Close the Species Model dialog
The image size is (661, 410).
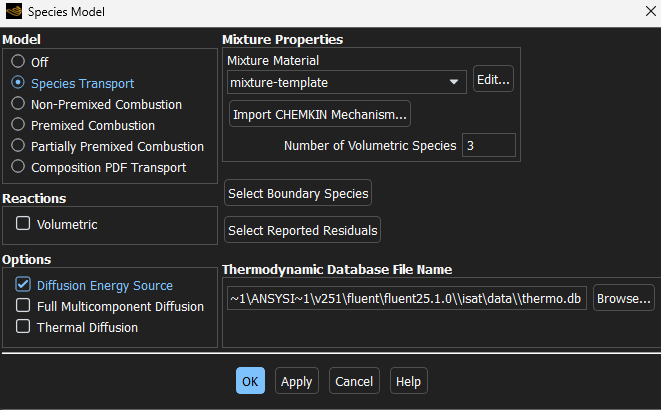pos(639,12)
